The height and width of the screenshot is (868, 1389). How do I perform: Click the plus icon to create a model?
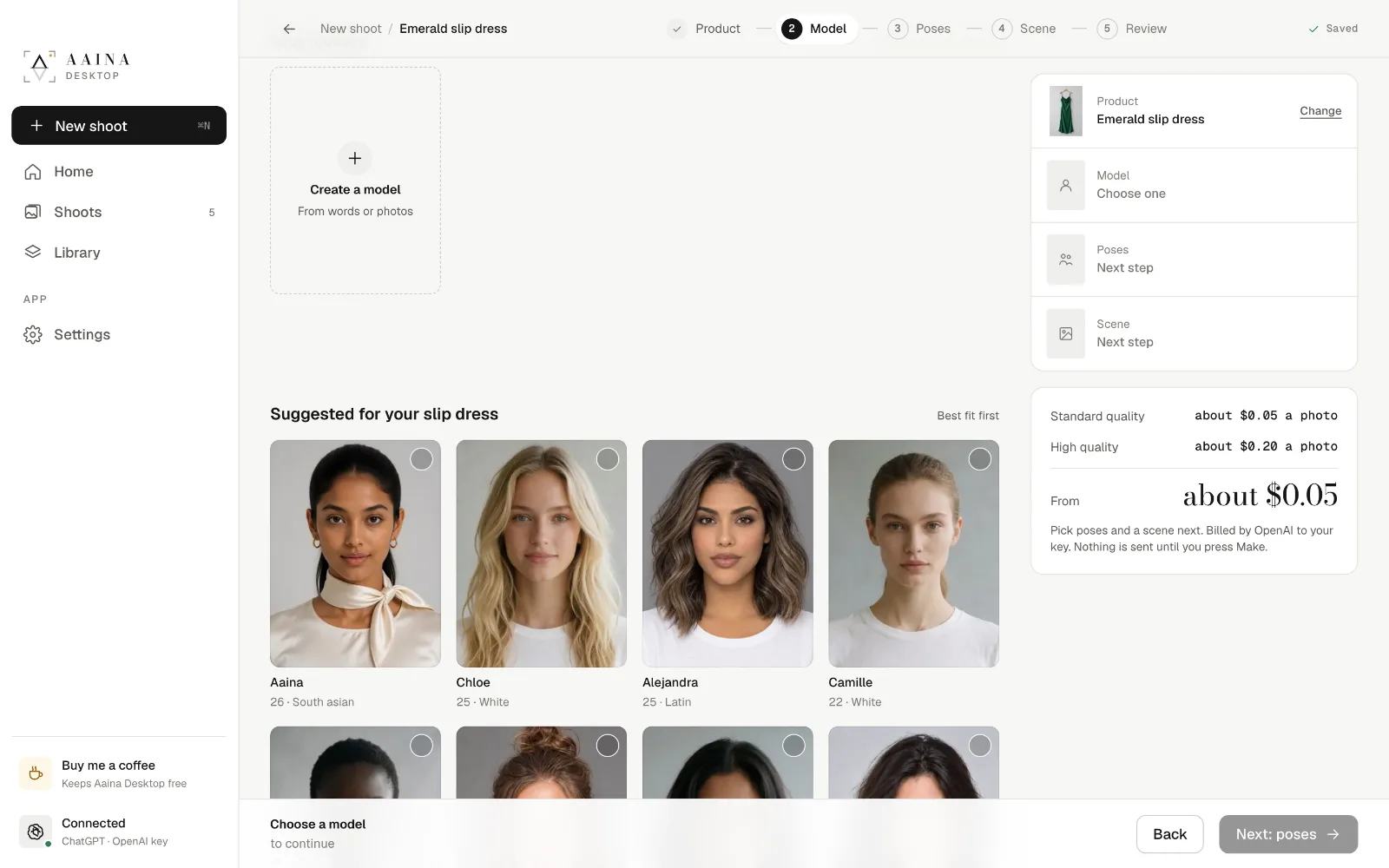click(354, 158)
